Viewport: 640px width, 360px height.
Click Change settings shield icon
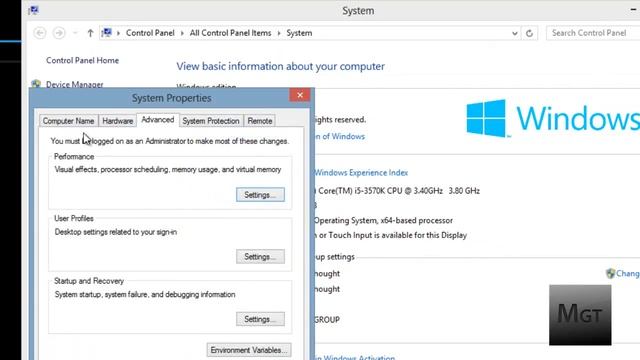(610, 273)
